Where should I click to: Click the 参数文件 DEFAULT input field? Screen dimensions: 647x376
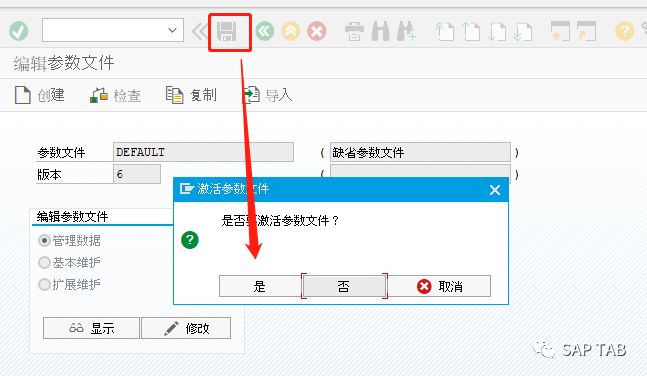203,152
